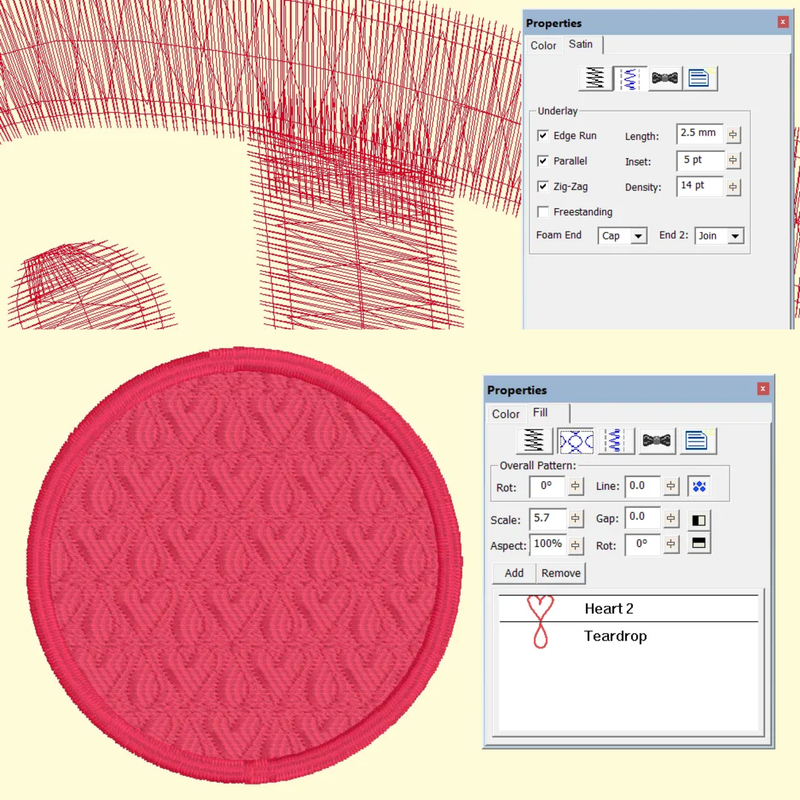The height and width of the screenshot is (800, 800).
Task: Adjust the Overall Pattern Rot stepper
Action: 575,486
